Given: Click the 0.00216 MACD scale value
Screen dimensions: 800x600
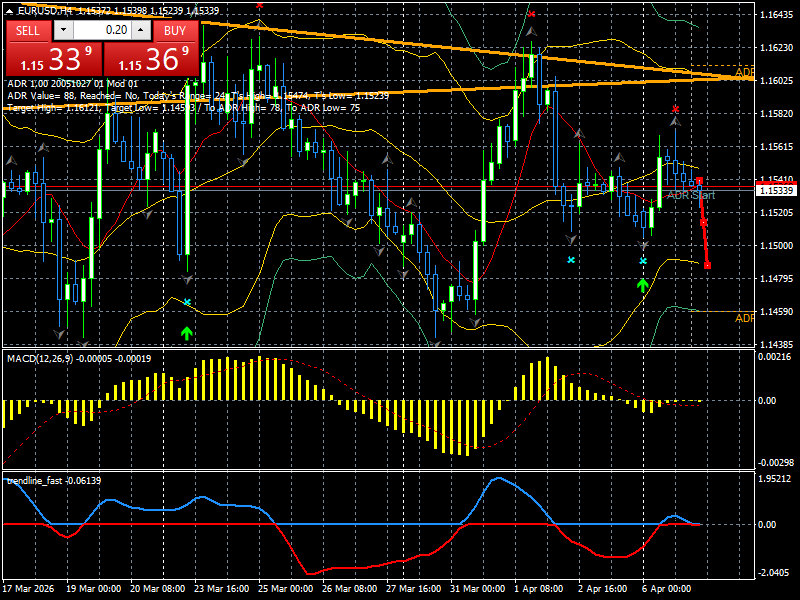Looking at the screenshot, I should click(x=774, y=357).
